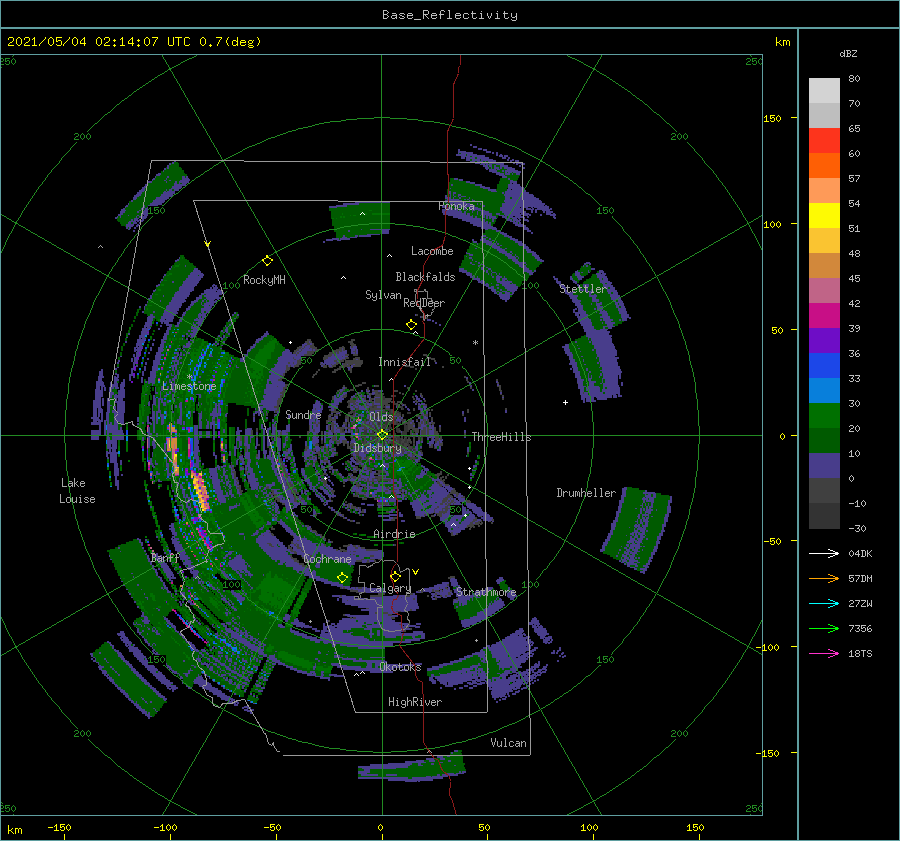Click the Airdrie city label
This screenshot has width=900, height=841.
pos(394,534)
